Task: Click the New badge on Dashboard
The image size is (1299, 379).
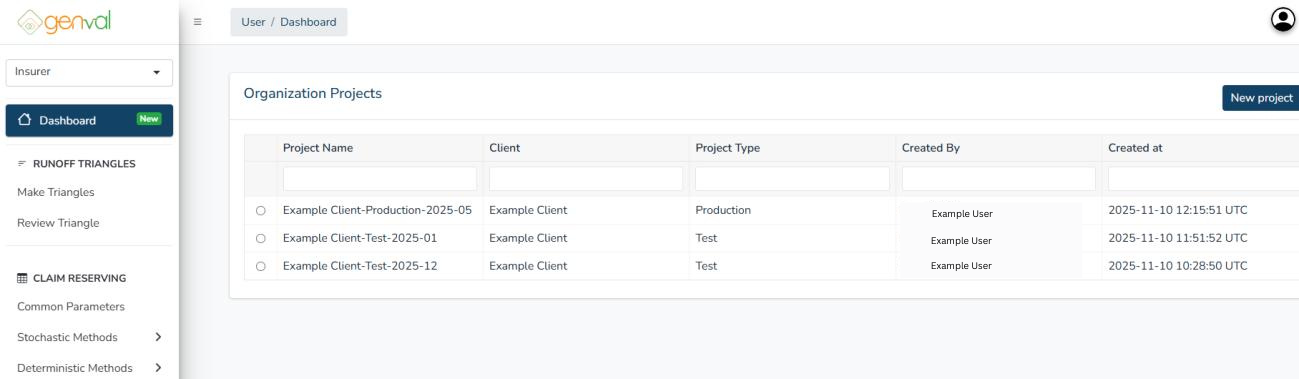Action: (149, 119)
